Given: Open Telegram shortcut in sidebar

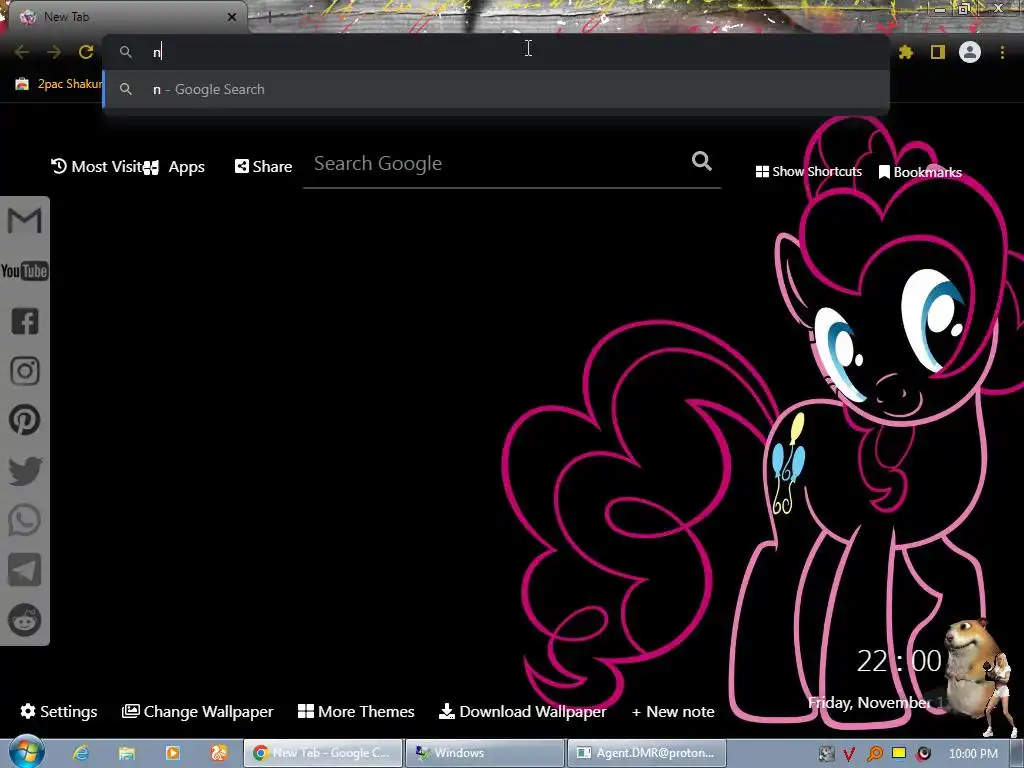Looking at the screenshot, I should tap(24, 570).
